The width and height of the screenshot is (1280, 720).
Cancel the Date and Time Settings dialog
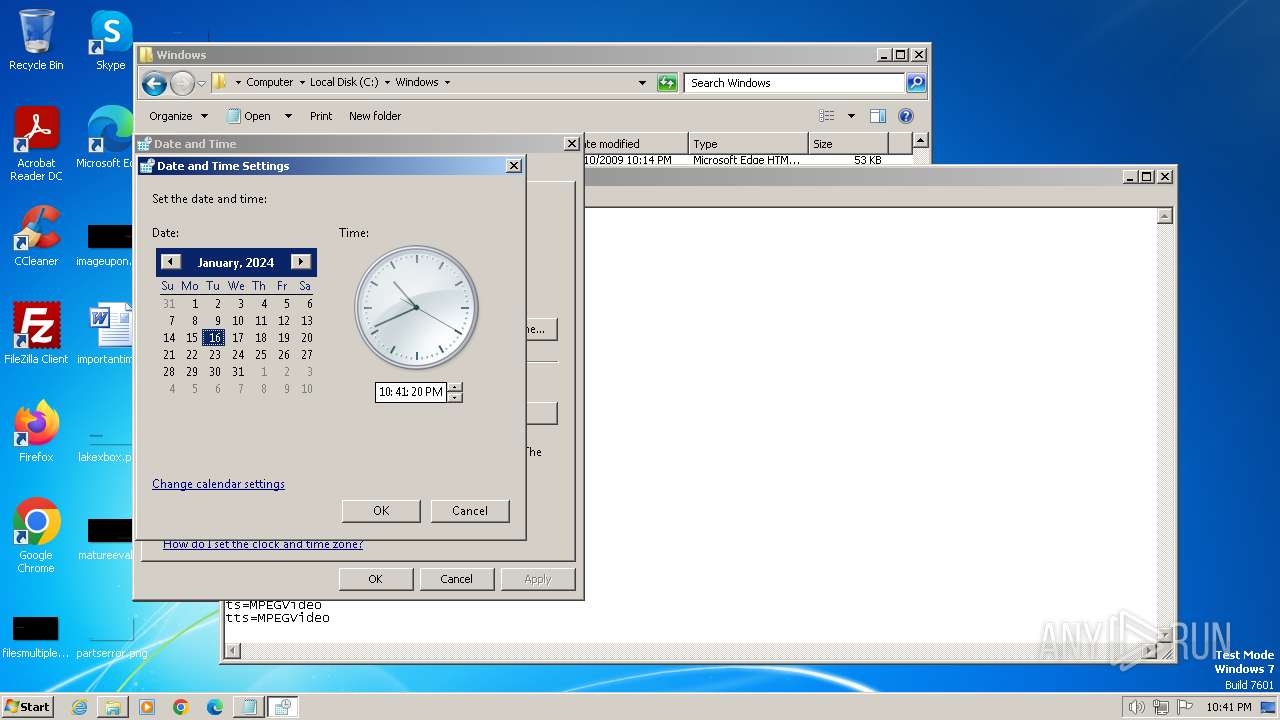[x=470, y=511]
